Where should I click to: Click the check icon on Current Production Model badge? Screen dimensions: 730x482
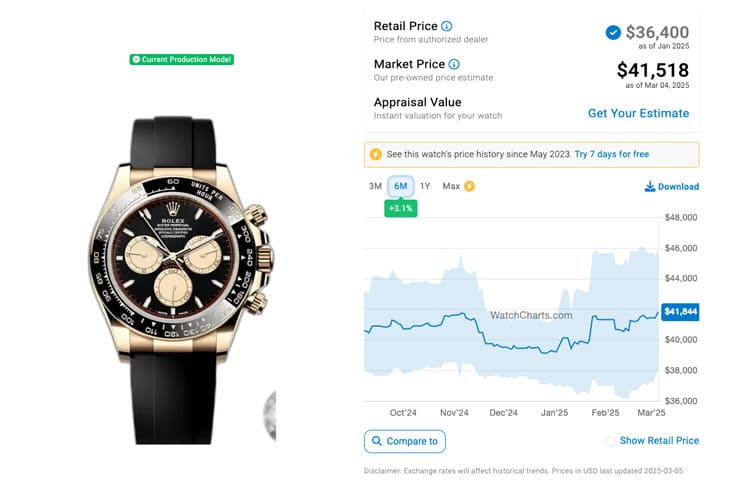click(x=136, y=60)
